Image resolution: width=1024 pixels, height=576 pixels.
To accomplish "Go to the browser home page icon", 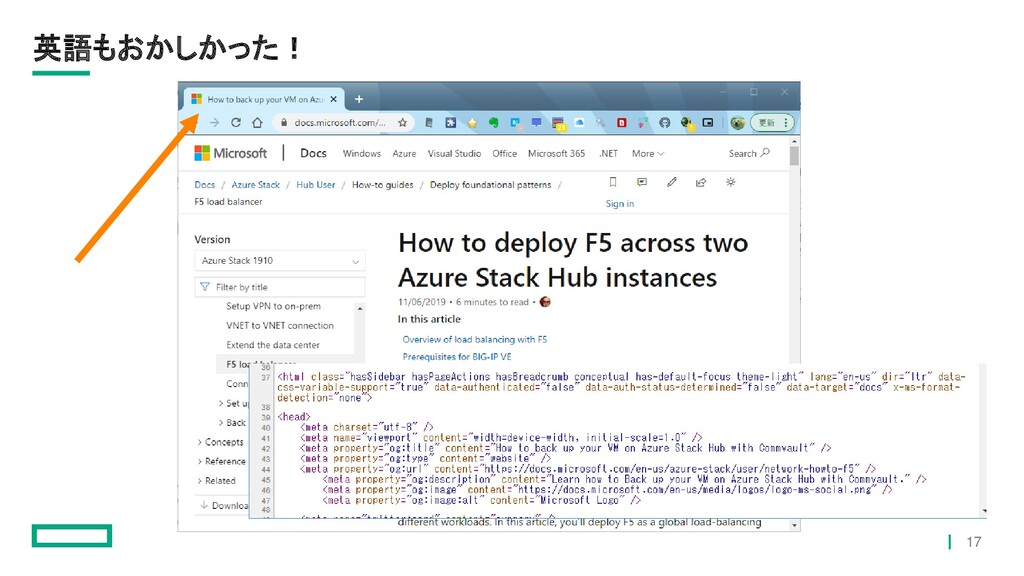I will (x=257, y=122).
